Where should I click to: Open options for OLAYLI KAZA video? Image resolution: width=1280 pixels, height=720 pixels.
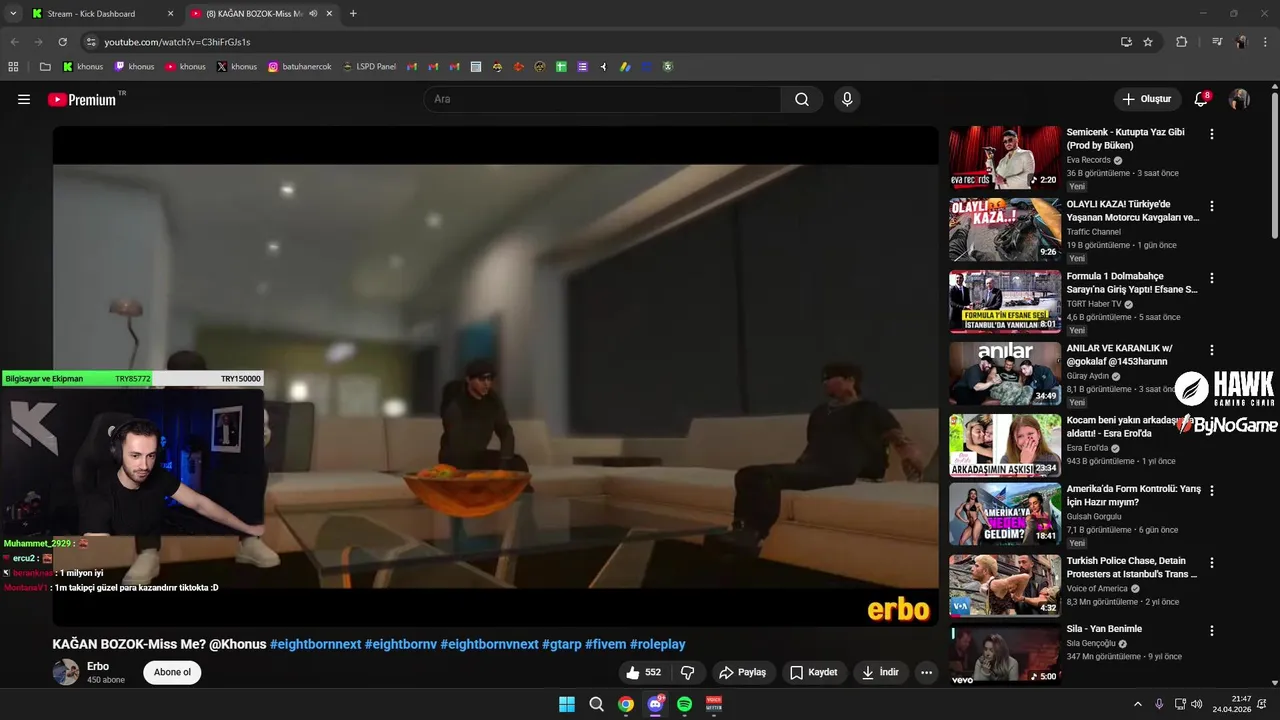point(1212,206)
